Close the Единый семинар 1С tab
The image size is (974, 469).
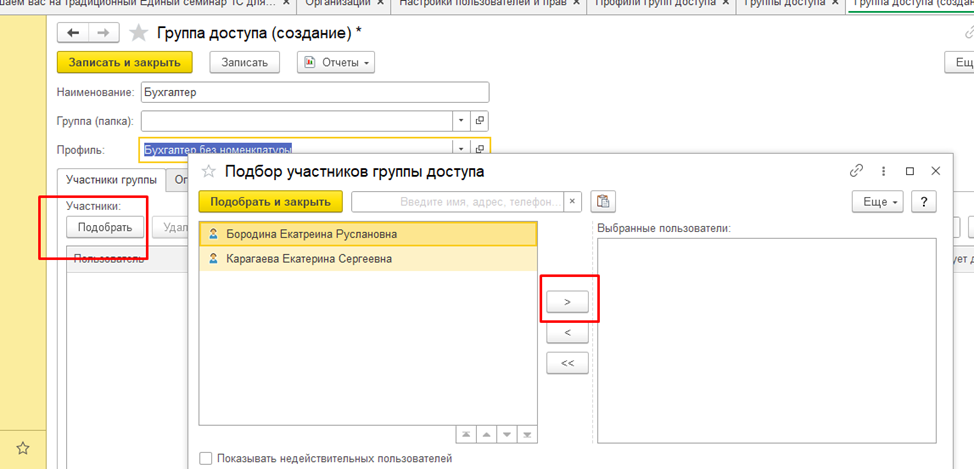286,3
